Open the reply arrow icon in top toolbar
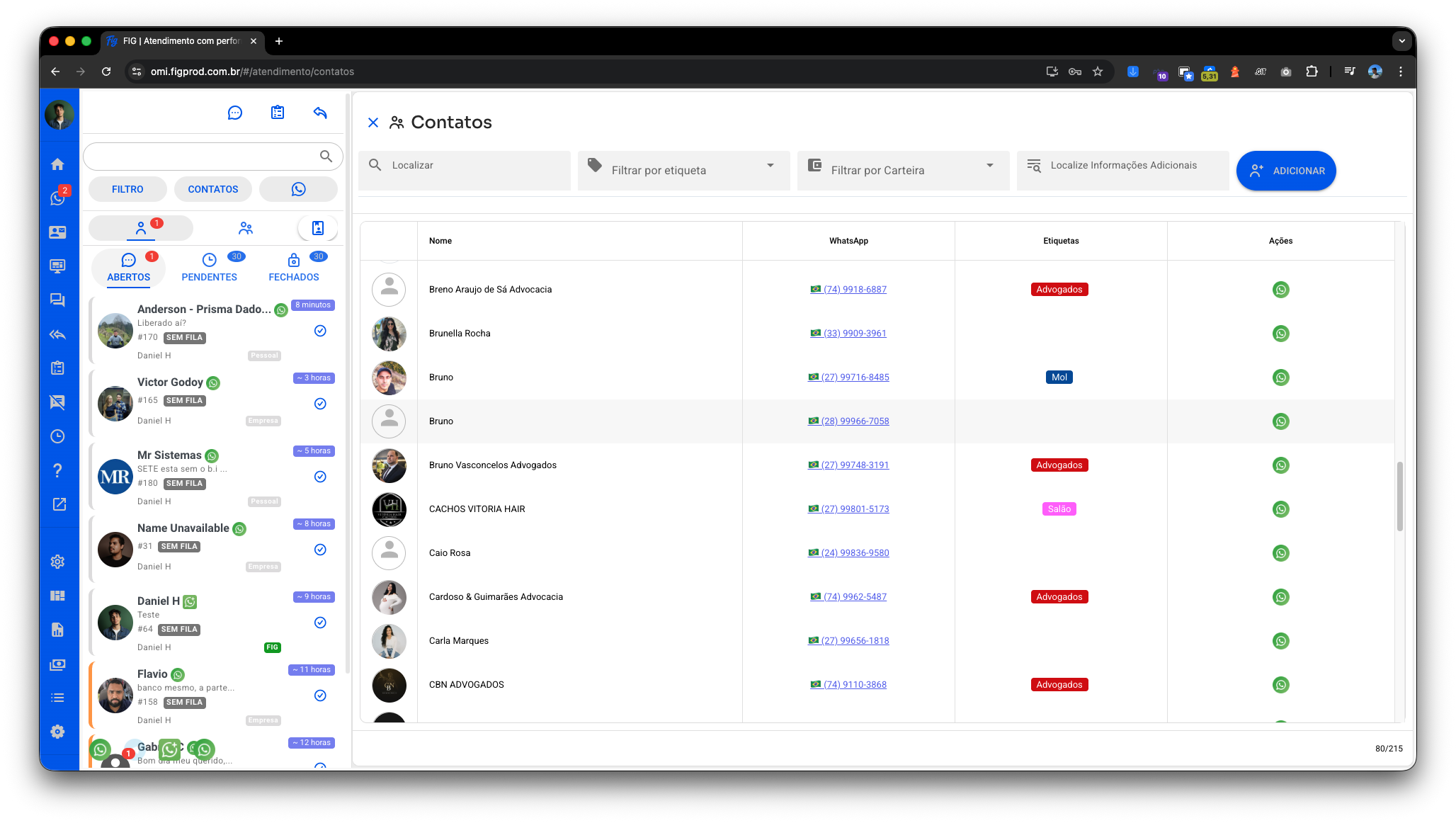This screenshot has height=823, width=1456. (320, 113)
